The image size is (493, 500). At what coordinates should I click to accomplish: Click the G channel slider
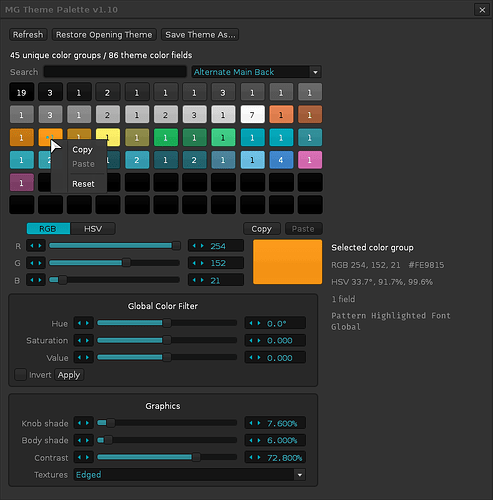click(x=114, y=263)
